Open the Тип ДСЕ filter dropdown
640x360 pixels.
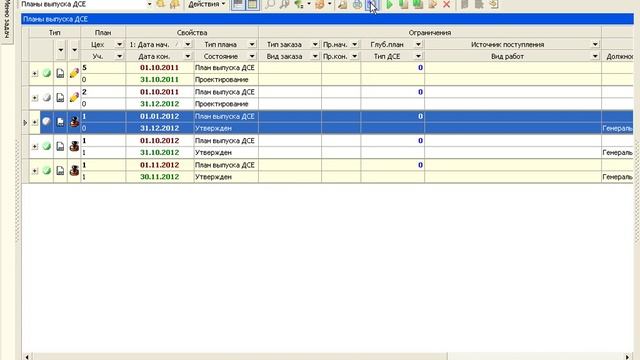418,56
